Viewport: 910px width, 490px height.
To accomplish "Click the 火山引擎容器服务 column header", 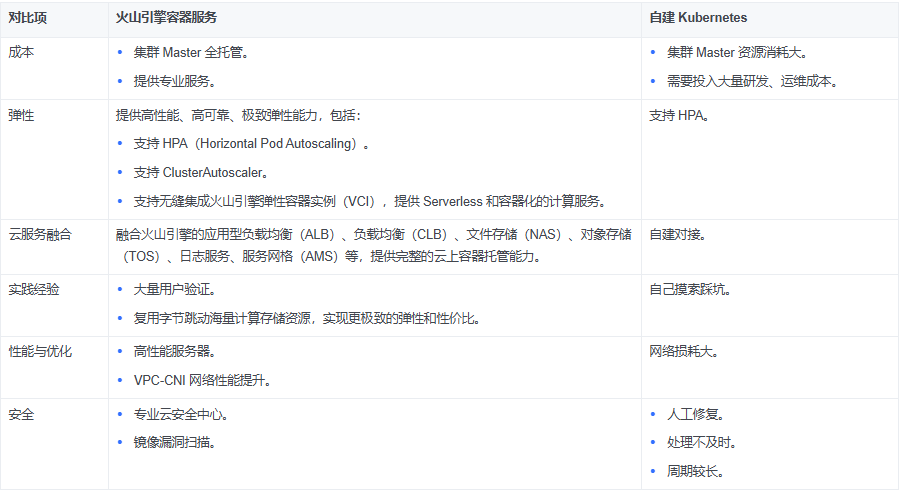I will pos(166,18).
